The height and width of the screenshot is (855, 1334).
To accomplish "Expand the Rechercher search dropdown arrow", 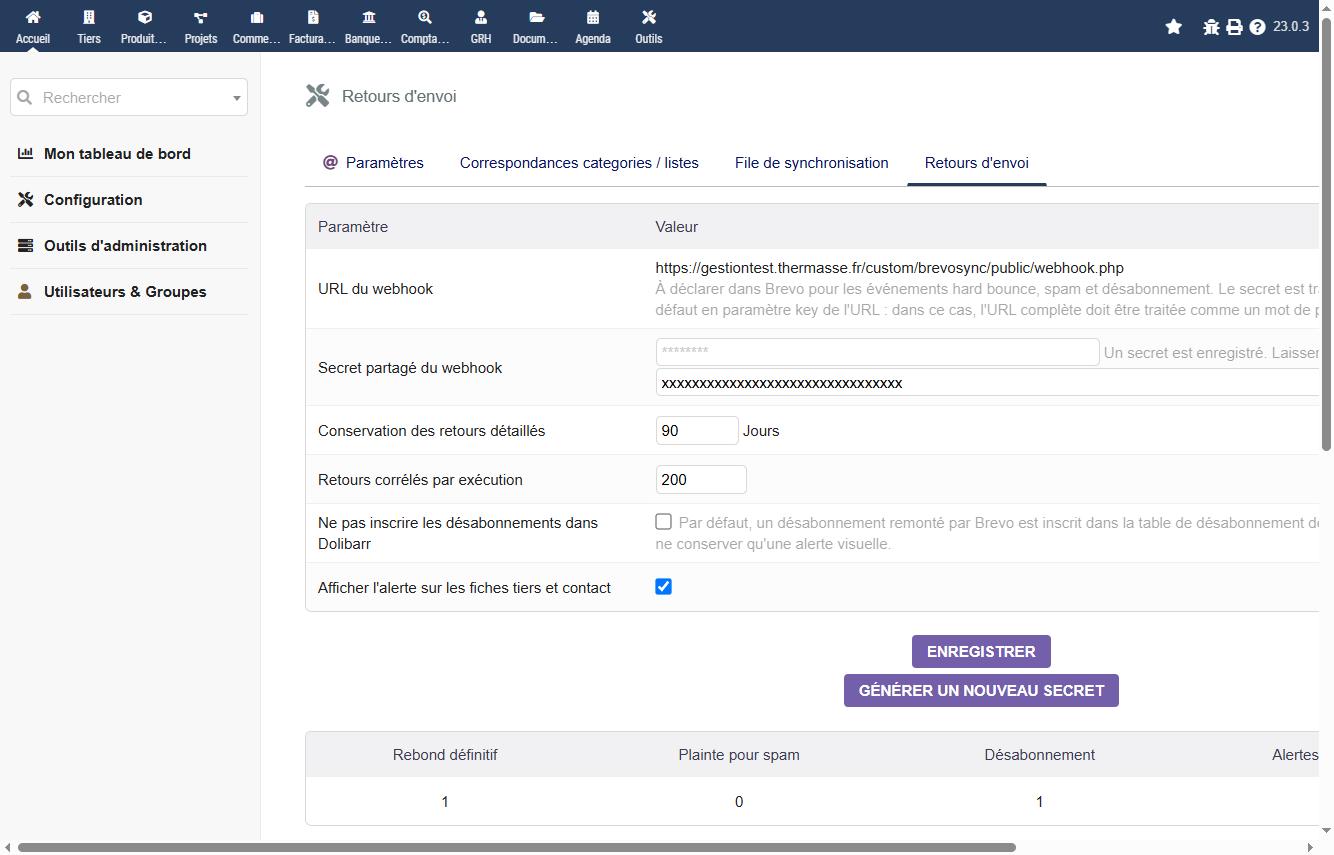I will pyautogui.click(x=237, y=98).
